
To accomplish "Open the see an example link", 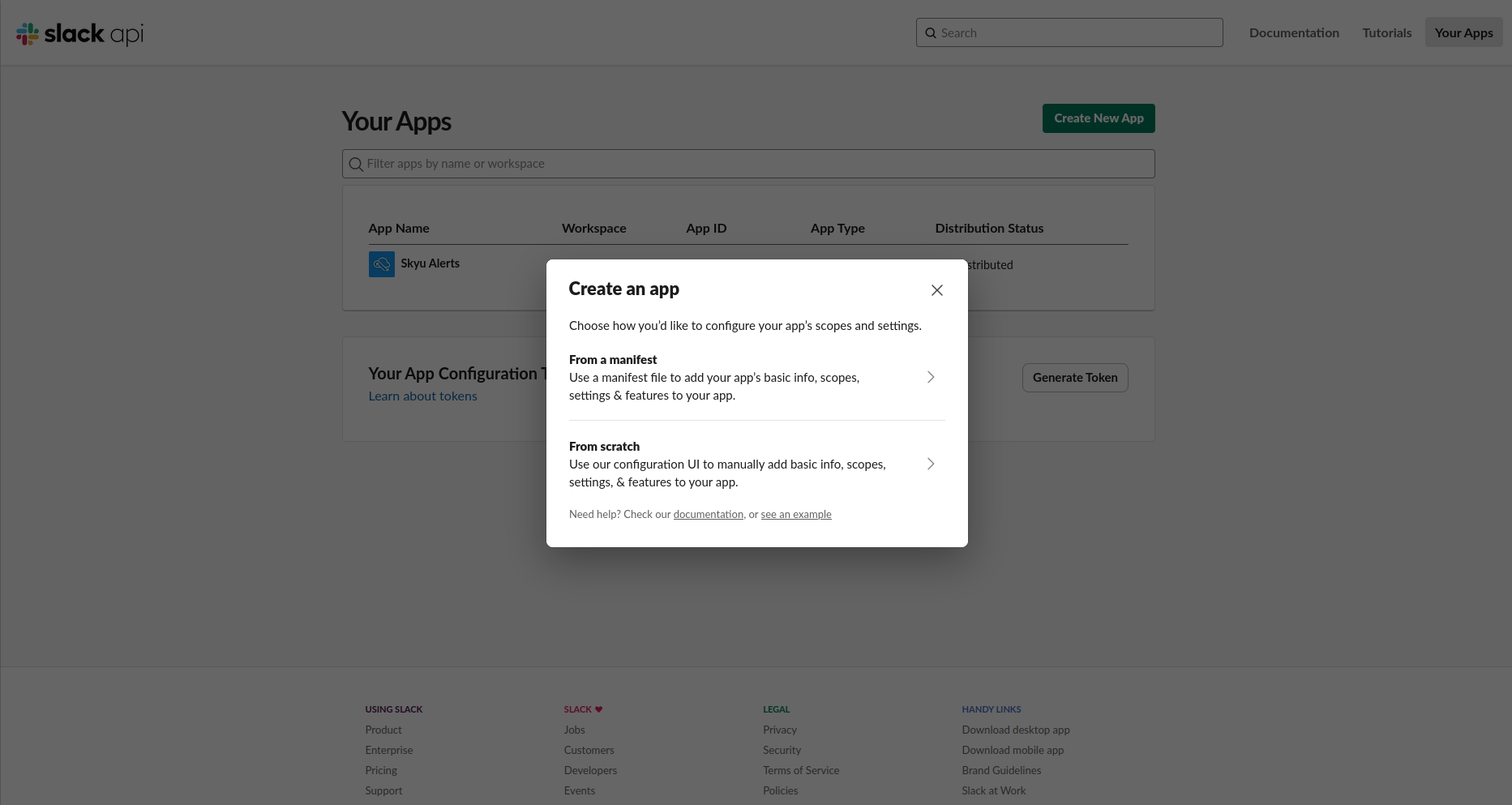I will [x=796, y=514].
